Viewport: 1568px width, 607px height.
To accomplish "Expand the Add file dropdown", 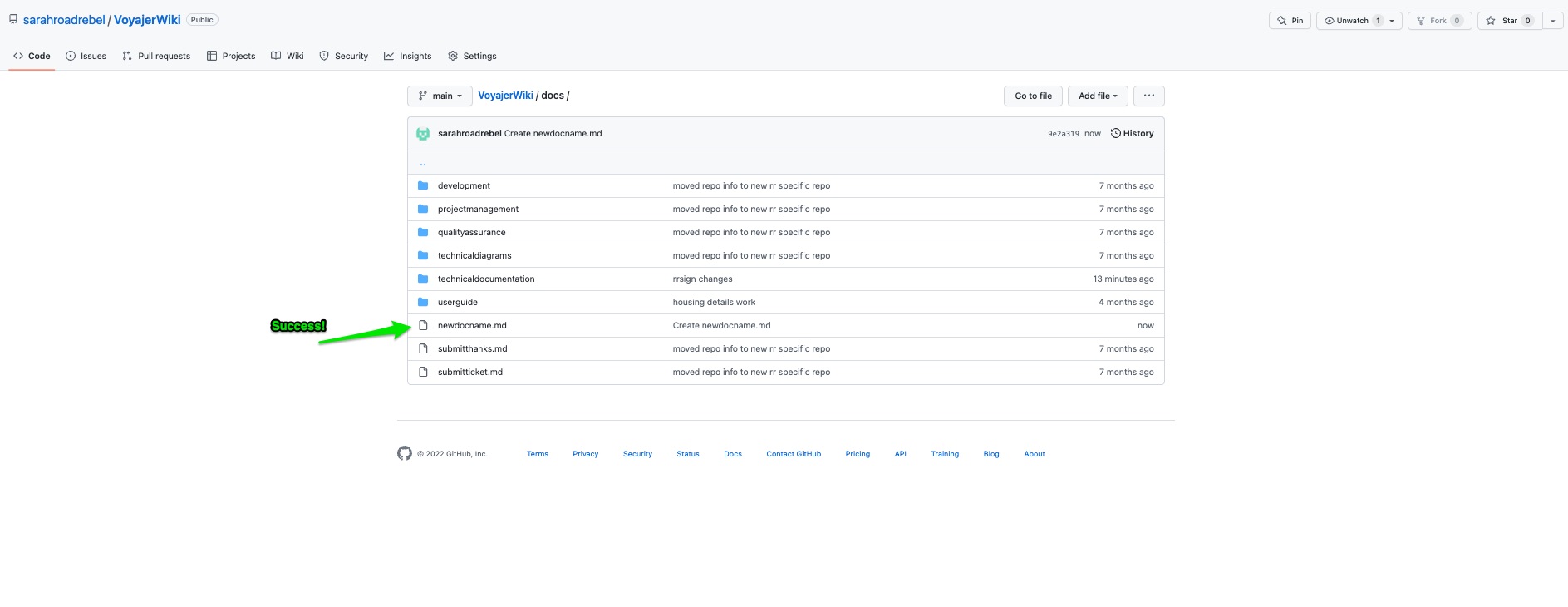I will tap(1098, 96).
